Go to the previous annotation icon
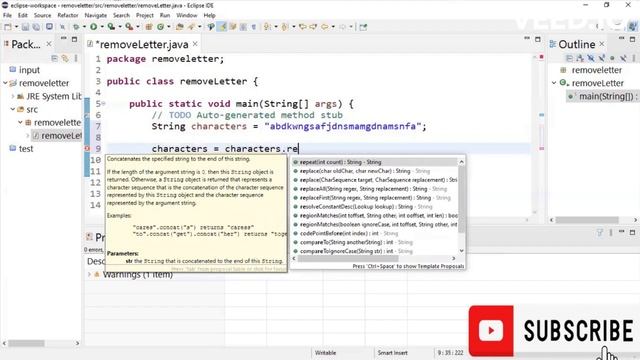This screenshot has height=360, width=640. click(x=284, y=27)
